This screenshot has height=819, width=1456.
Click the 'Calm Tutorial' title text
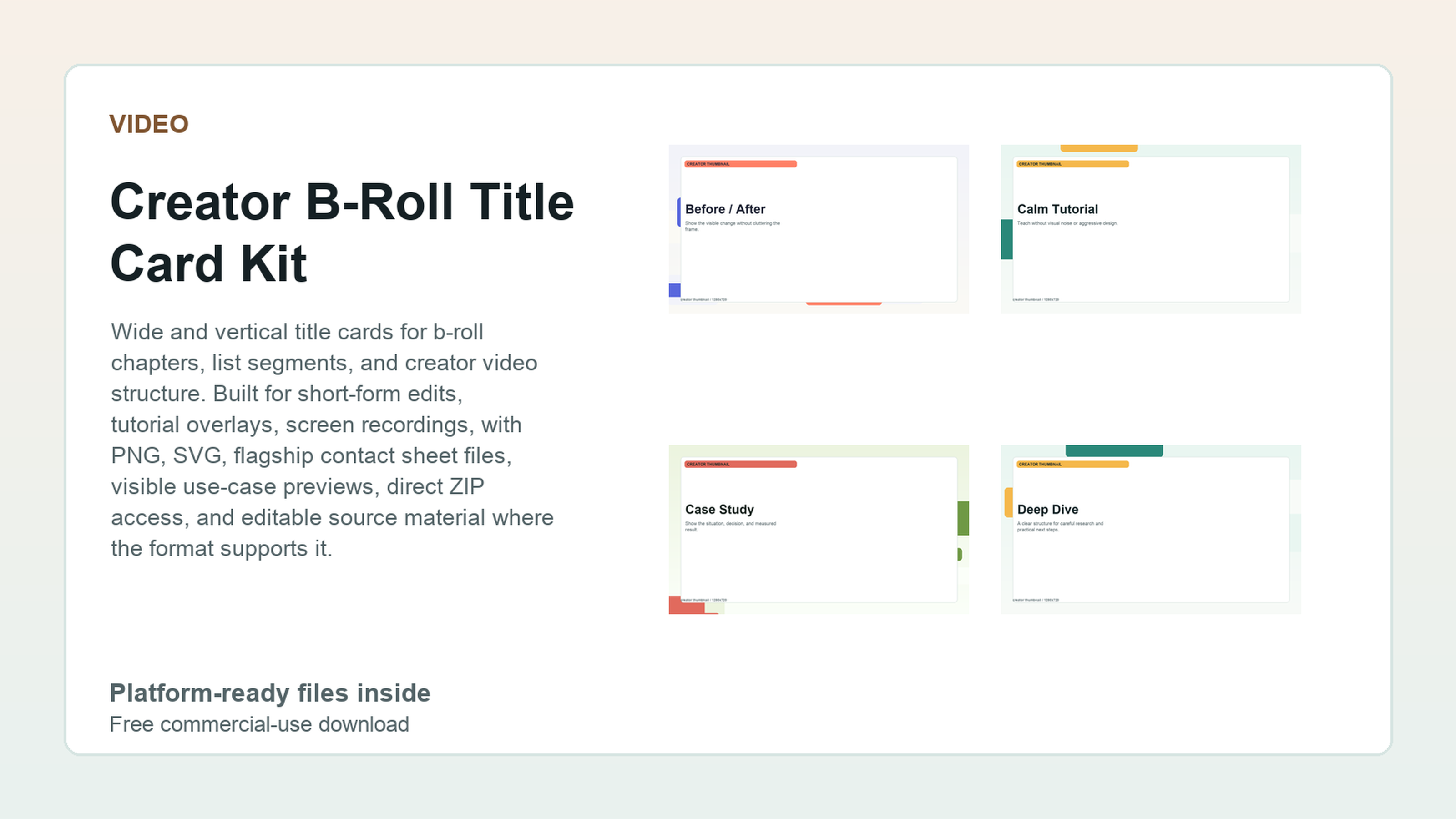tap(1057, 209)
